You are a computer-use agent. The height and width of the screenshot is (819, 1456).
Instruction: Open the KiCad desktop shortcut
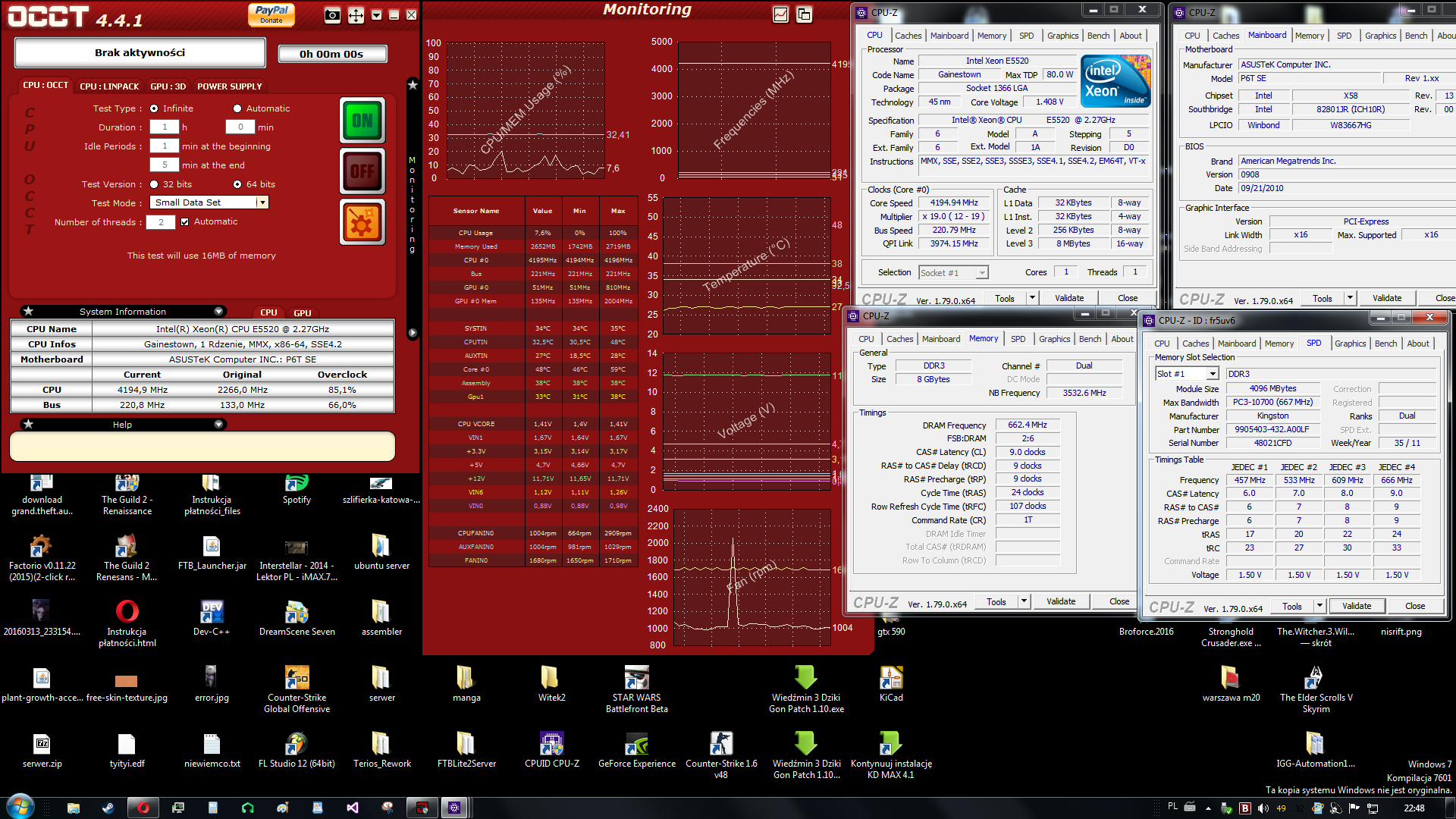tap(891, 685)
